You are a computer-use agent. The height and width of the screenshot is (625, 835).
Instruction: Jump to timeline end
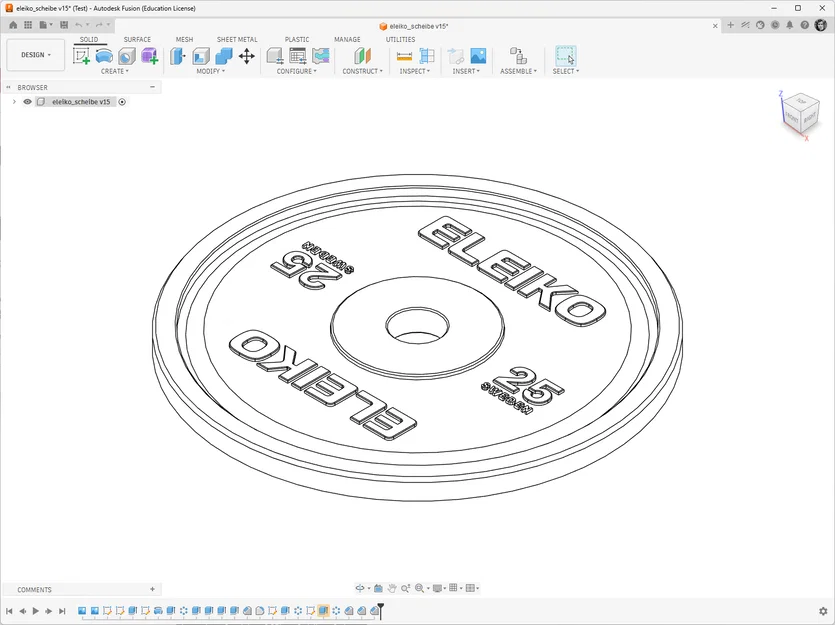[62, 611]
